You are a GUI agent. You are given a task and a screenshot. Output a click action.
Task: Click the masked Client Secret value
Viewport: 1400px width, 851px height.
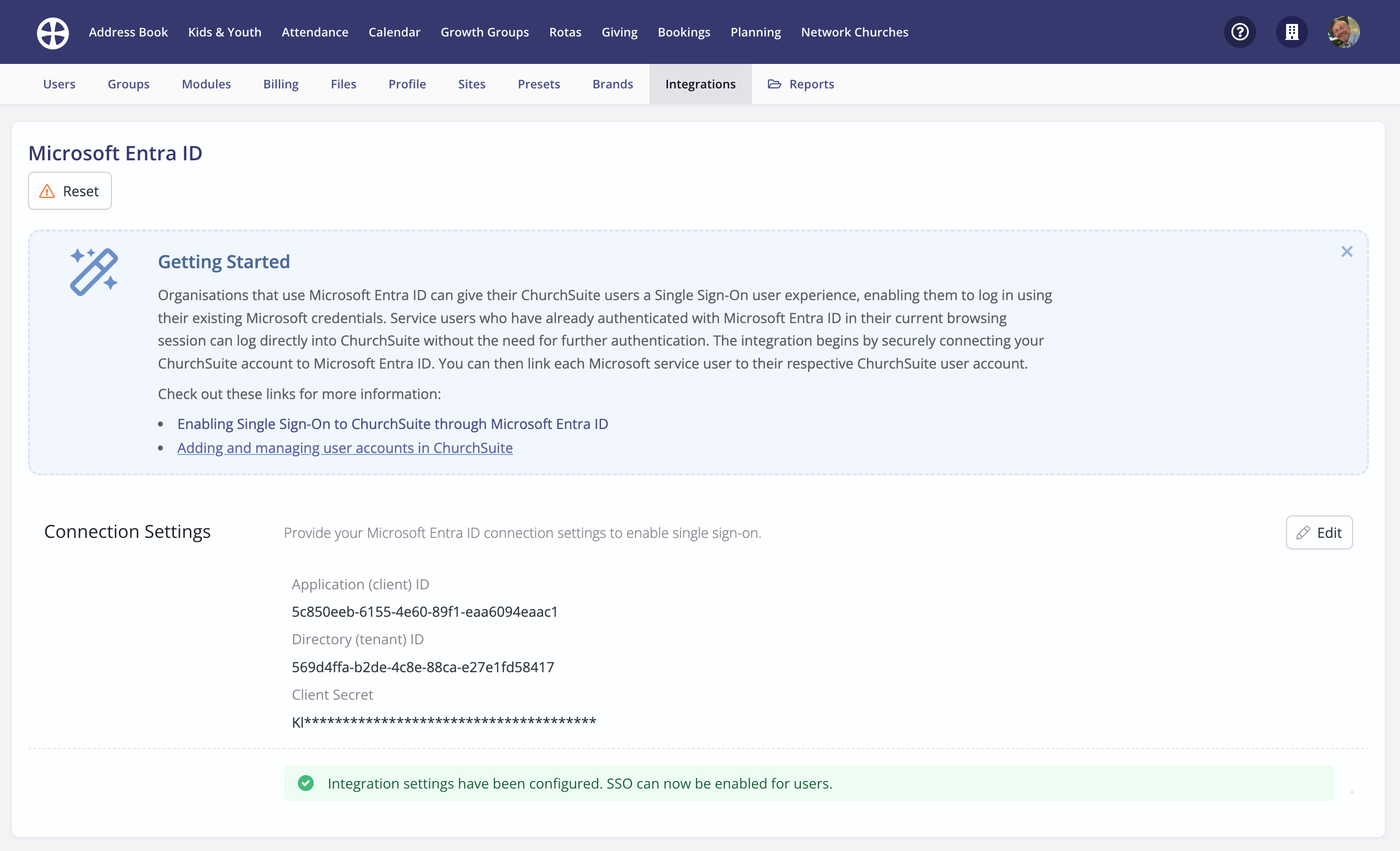pos(444,722)
